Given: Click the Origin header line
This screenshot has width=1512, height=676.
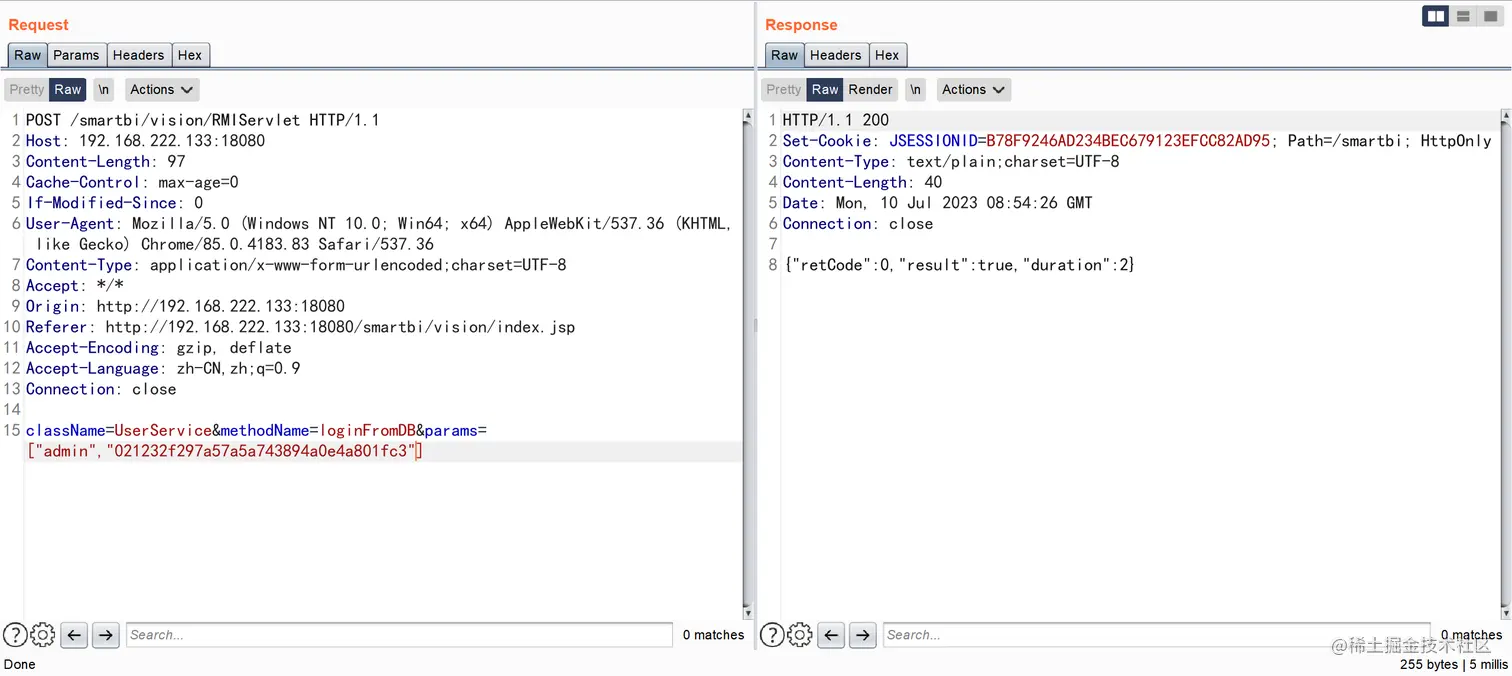Looking at the screenshot, I should coord(185,306).
